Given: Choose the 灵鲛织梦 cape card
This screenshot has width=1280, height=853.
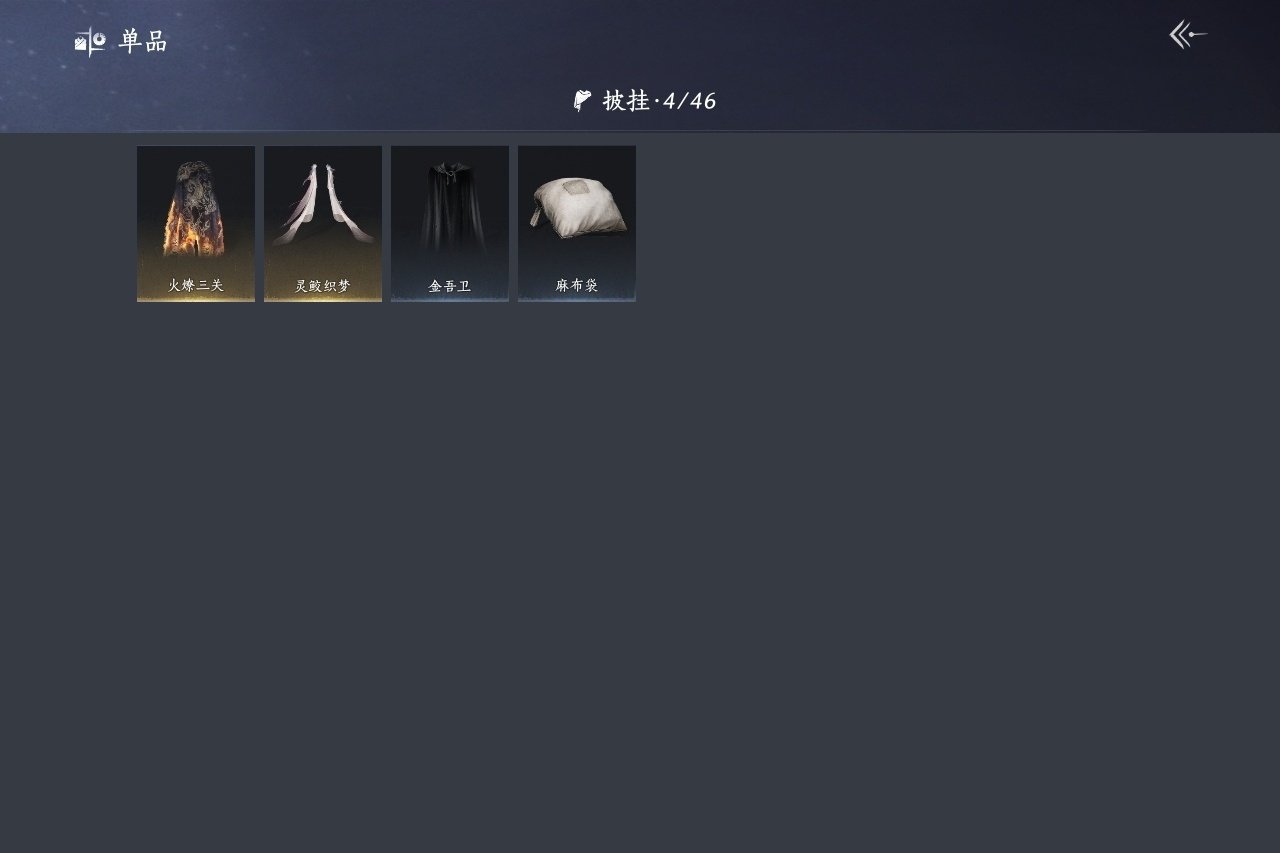Looking at the screenshot, I should 323,224.
